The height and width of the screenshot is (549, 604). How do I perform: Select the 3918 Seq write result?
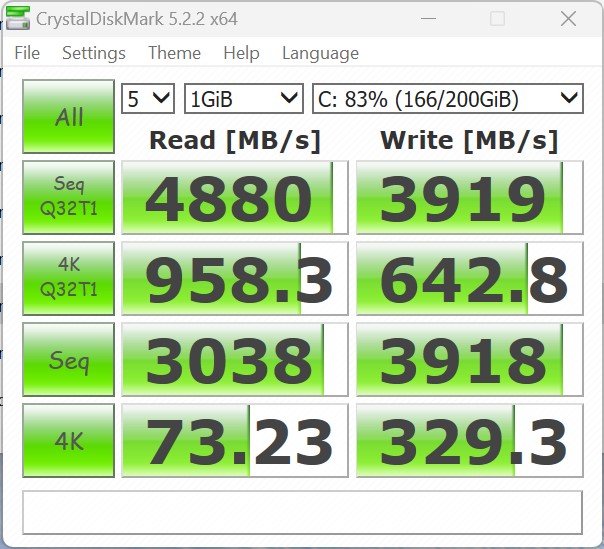[470, 359]
